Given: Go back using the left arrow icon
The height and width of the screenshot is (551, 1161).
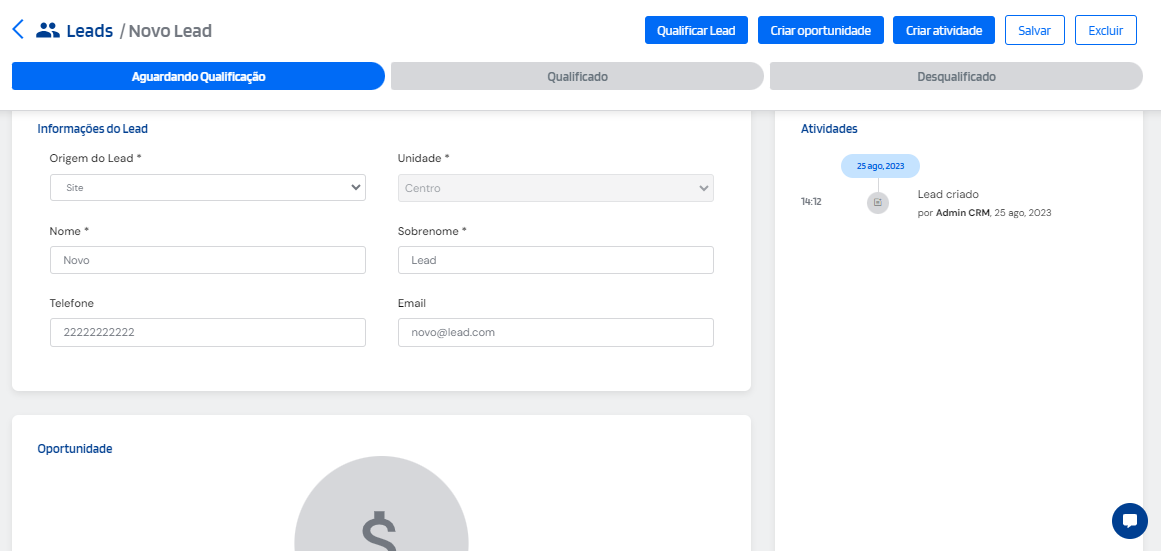Looking at the screenshot, I should 19,30.
